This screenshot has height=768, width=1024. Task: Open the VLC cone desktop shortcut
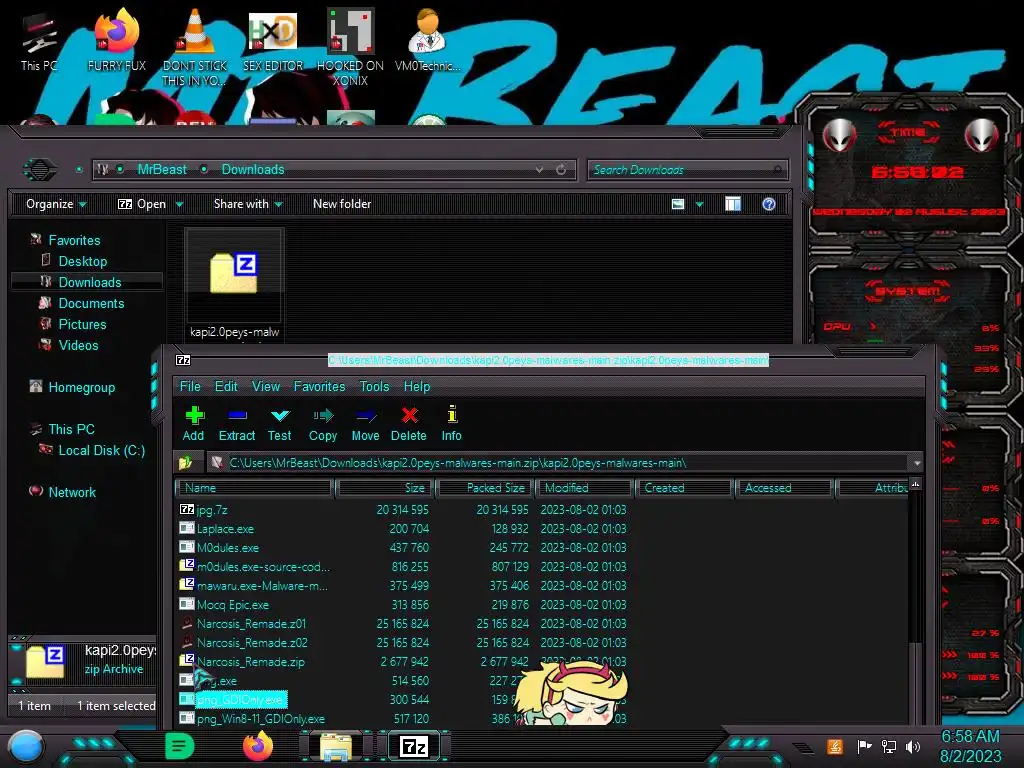tap(195, 33)
